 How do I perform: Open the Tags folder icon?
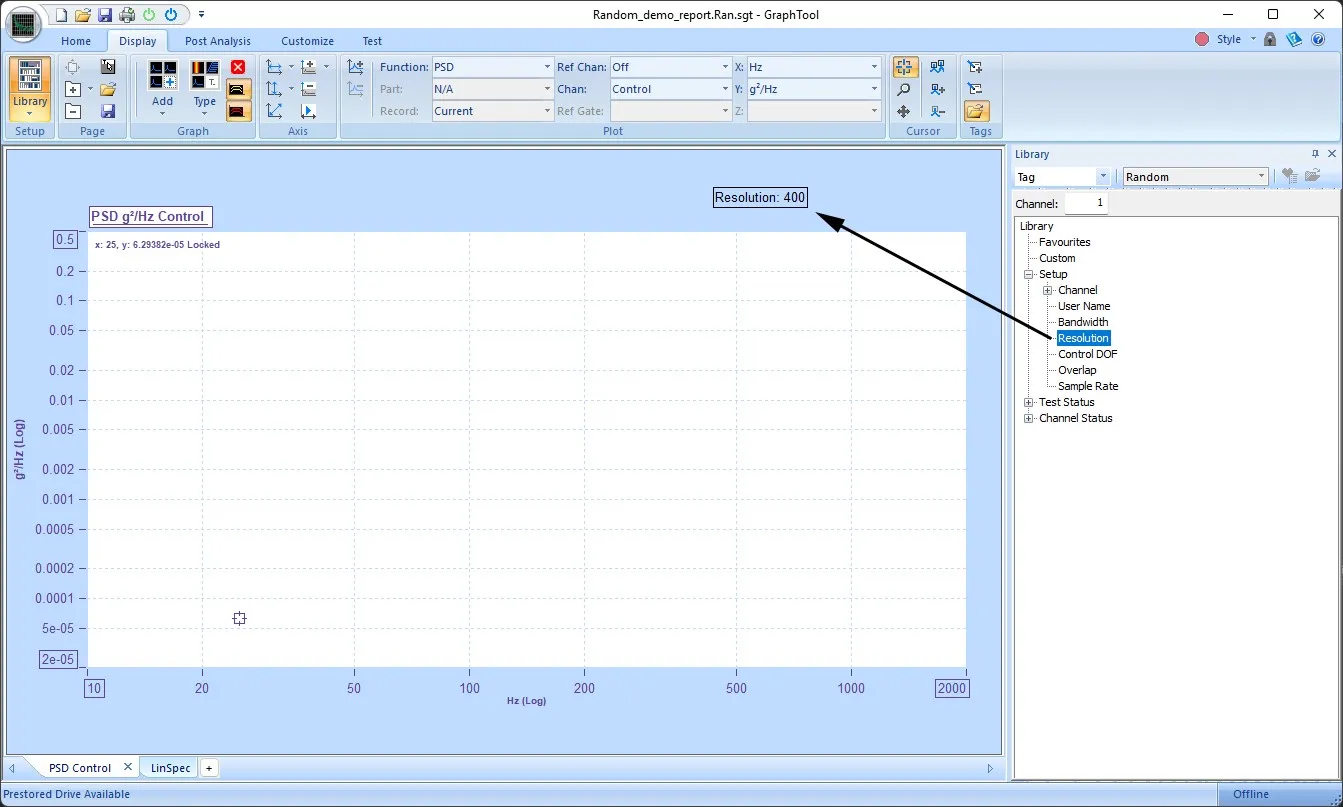[x=979, y=110]
